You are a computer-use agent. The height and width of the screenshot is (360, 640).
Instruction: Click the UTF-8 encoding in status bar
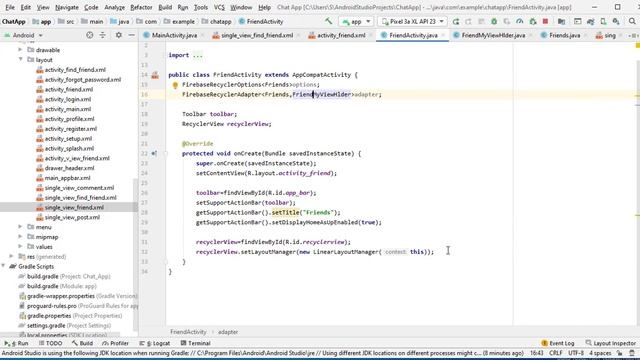pyautogui.click(x=576, y=353)
